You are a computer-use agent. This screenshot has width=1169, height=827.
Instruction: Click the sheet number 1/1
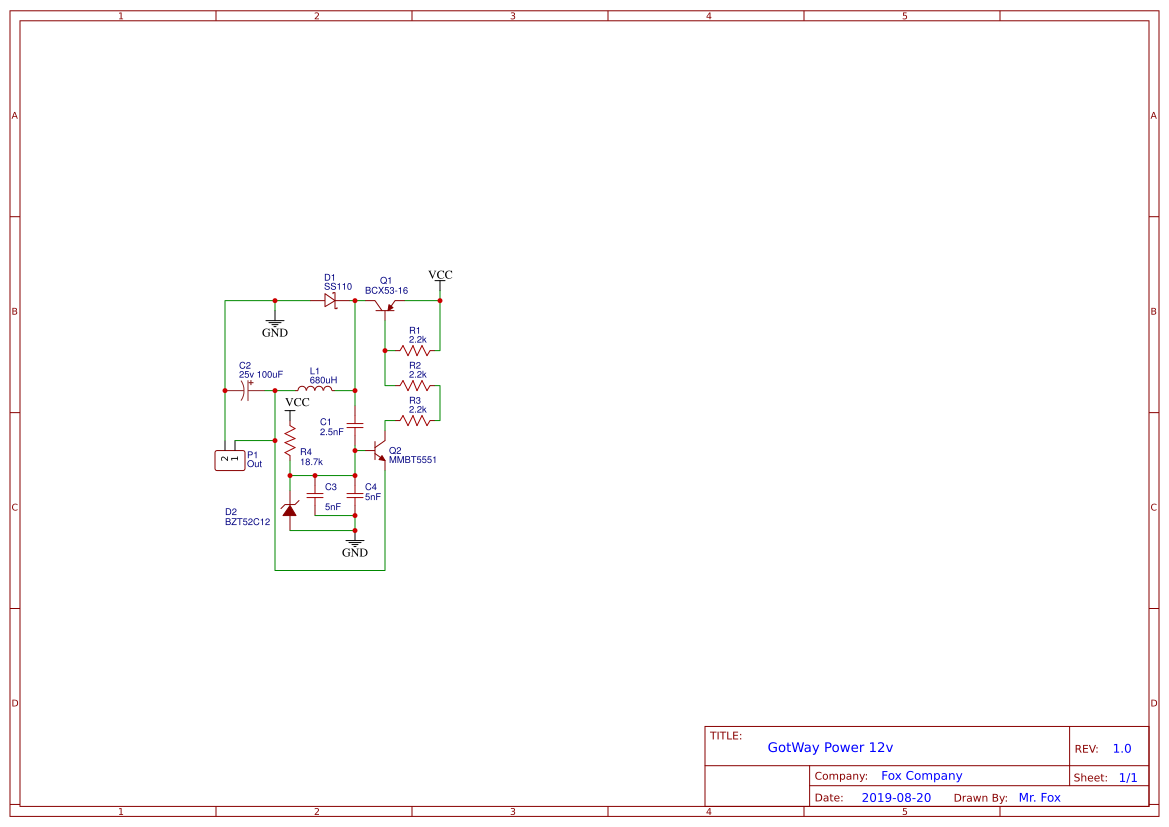[1128, 778]
